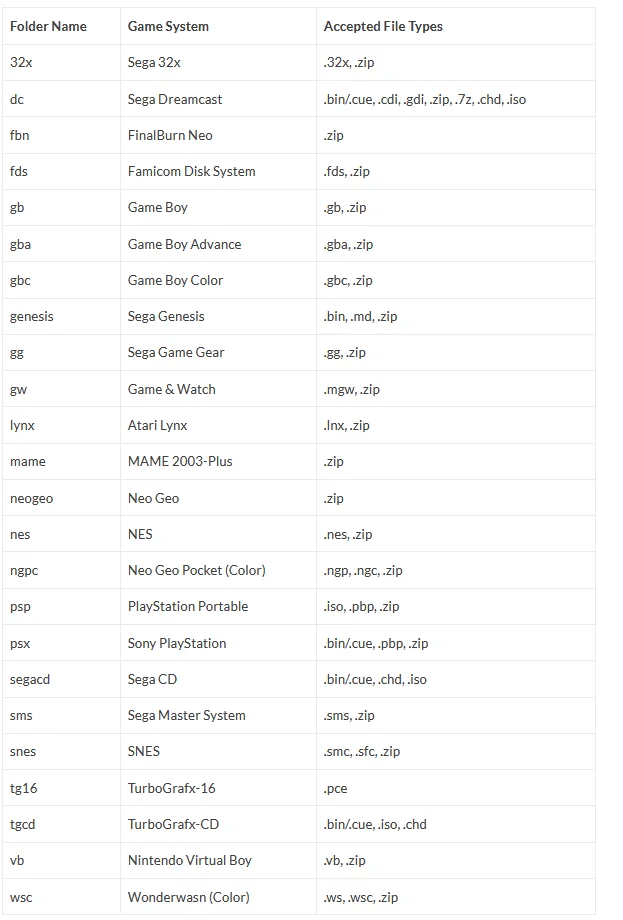Image resolution: width=623 pixels, height=920 pixels.
Task: Click the "Accepted File Types" column header
Action: click(x=383, y=26)
